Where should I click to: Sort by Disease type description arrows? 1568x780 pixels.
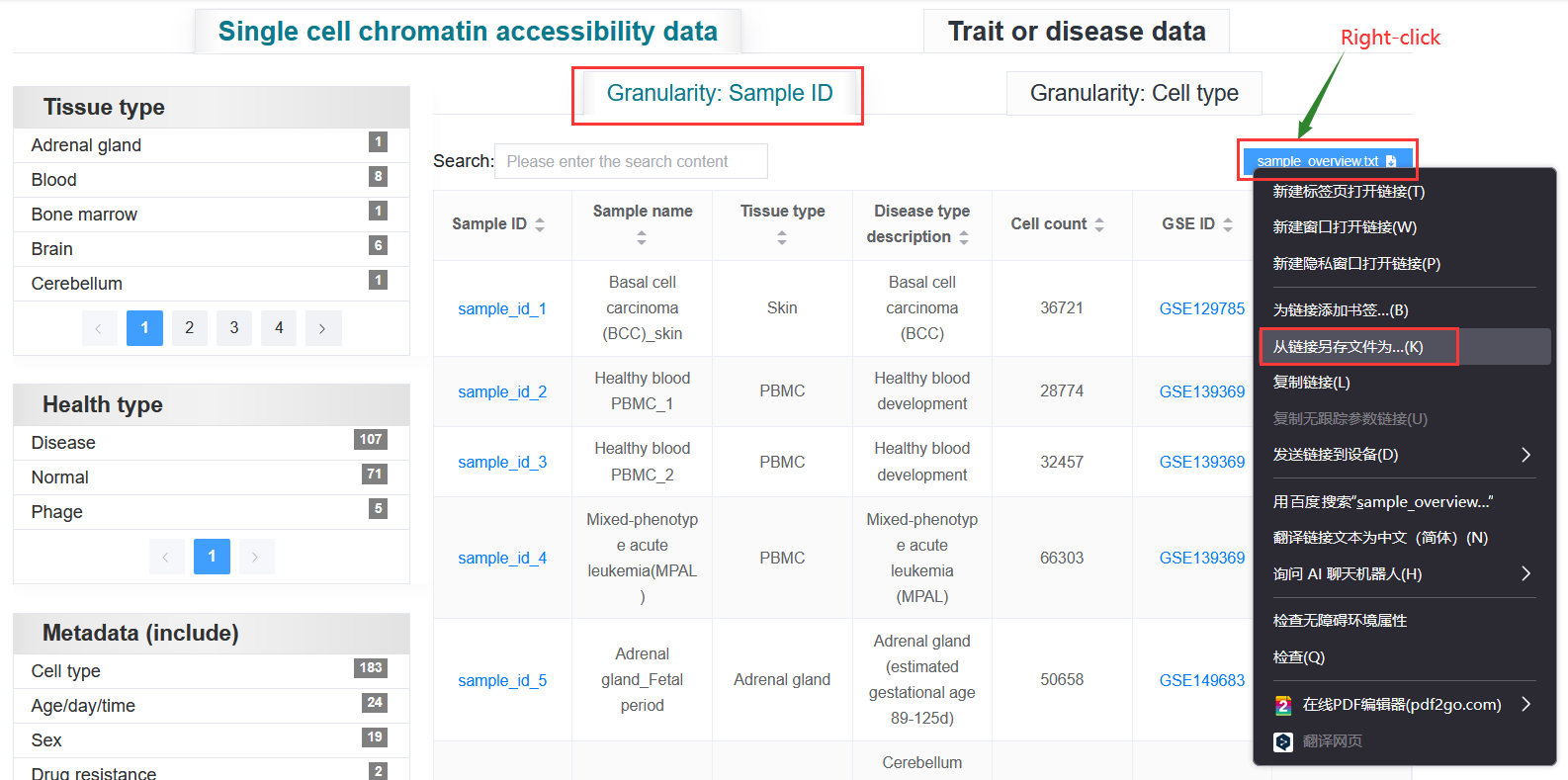(964, 237)
